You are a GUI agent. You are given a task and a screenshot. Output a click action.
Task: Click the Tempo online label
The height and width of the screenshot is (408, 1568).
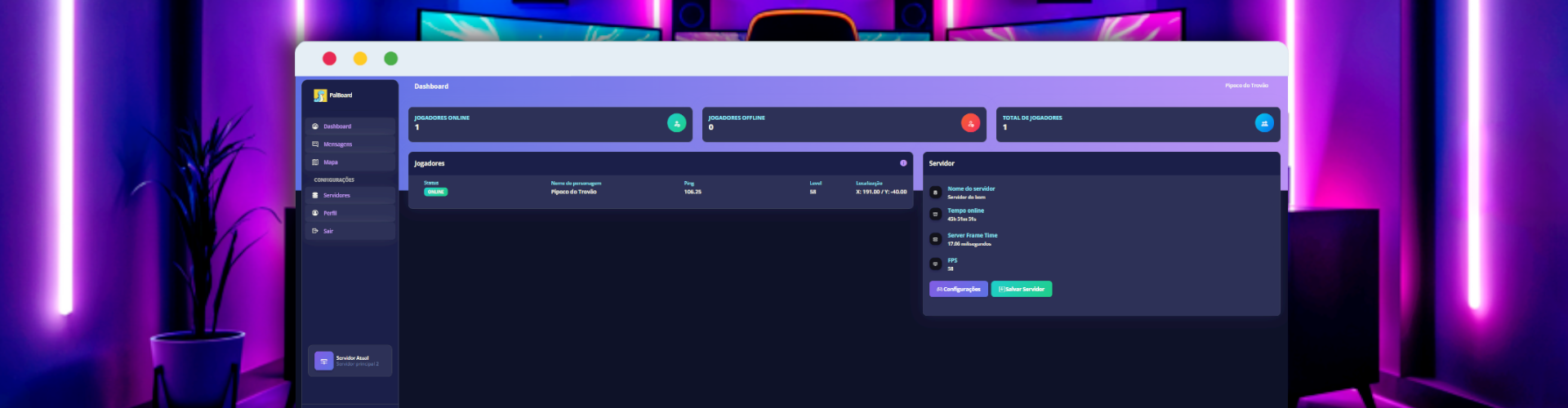[x=965, y=211]
